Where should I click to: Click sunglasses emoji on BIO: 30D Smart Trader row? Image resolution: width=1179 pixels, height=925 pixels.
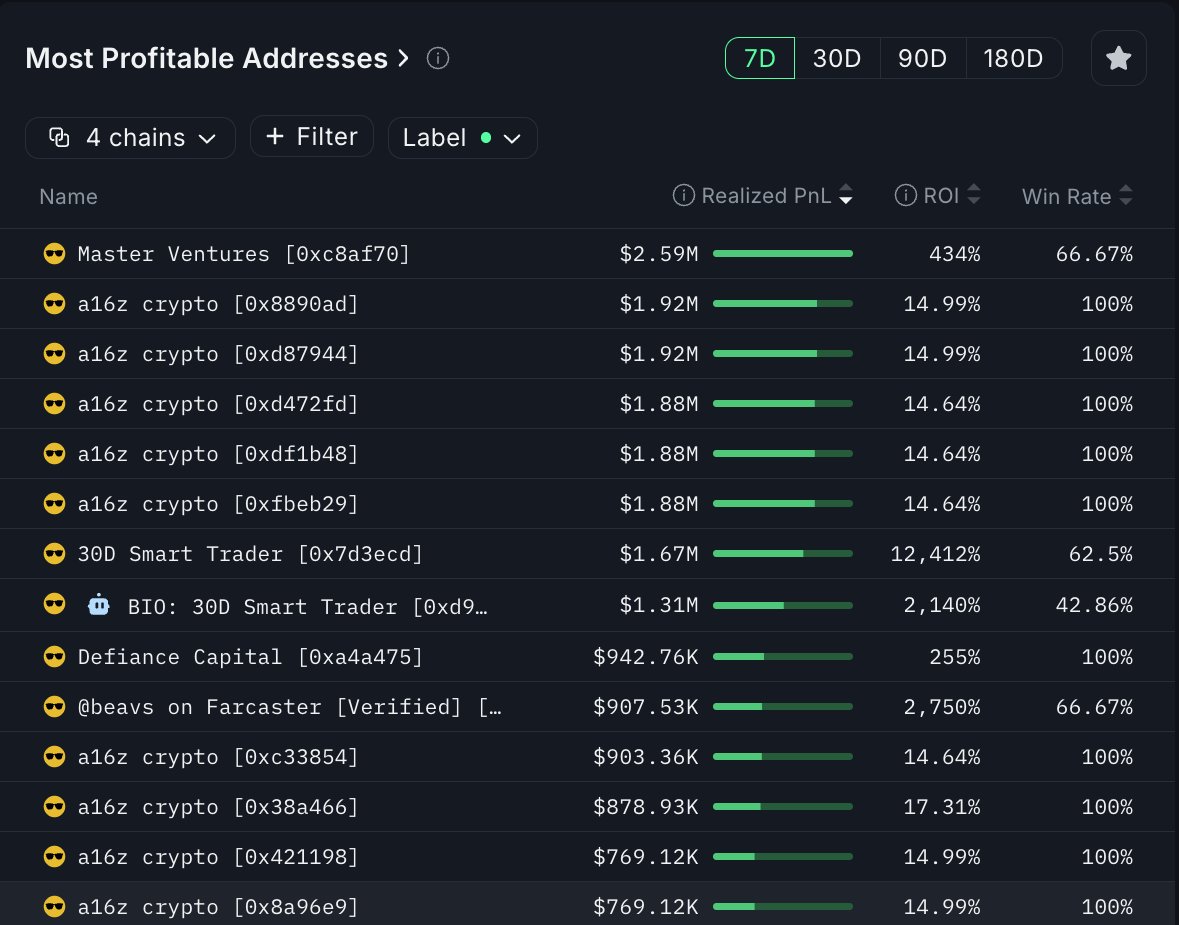click(54, 604)
